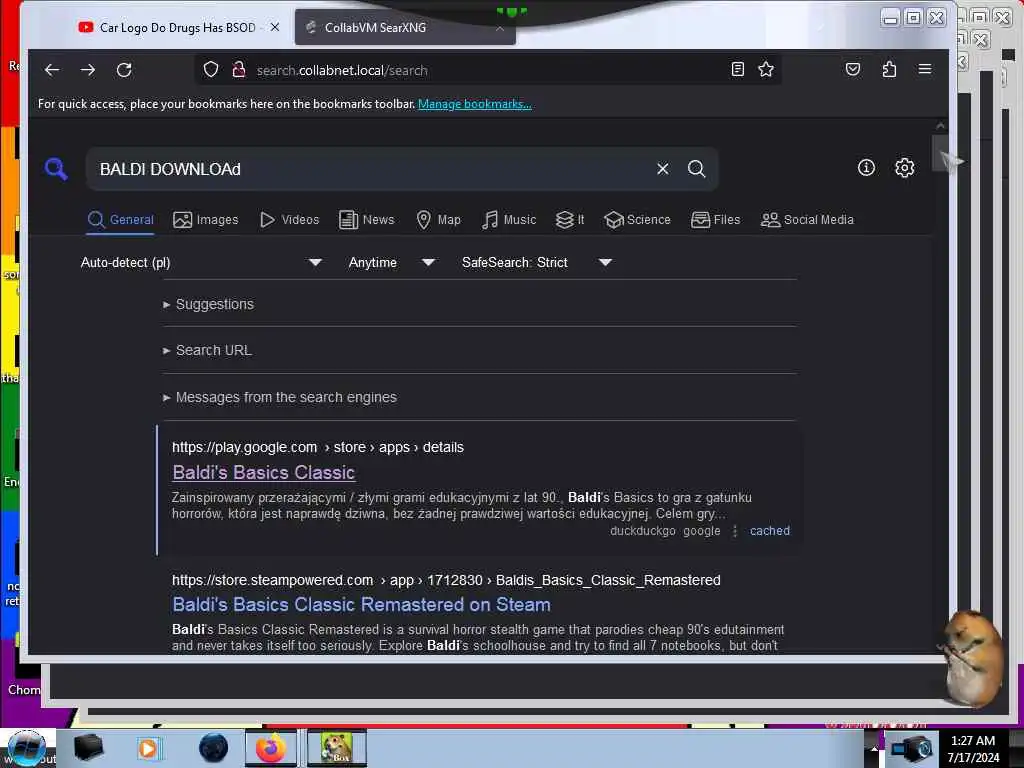
Task: Close the Car Logo Do Drugs tab
Action: [275, 27]
